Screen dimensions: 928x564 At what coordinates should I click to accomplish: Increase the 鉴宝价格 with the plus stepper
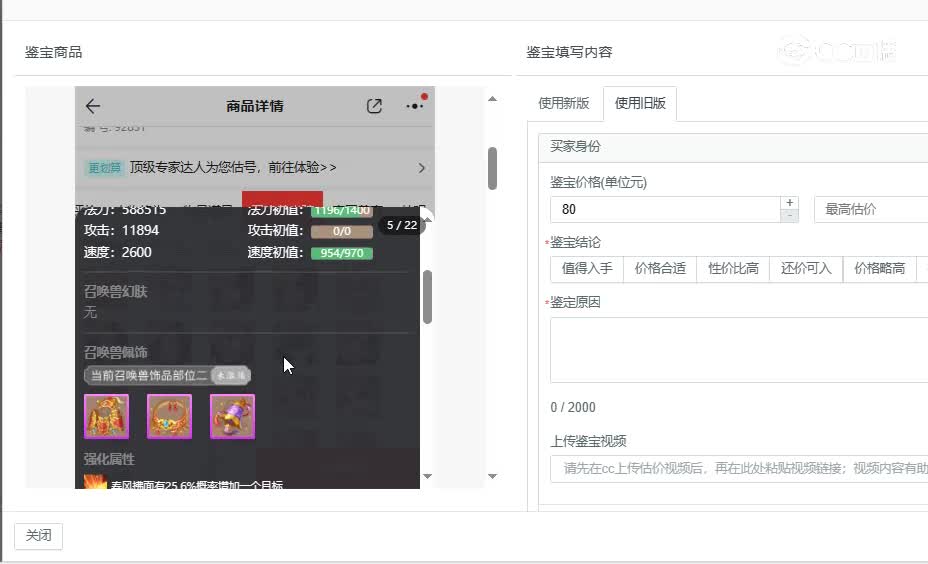click(x=790, y=202)
